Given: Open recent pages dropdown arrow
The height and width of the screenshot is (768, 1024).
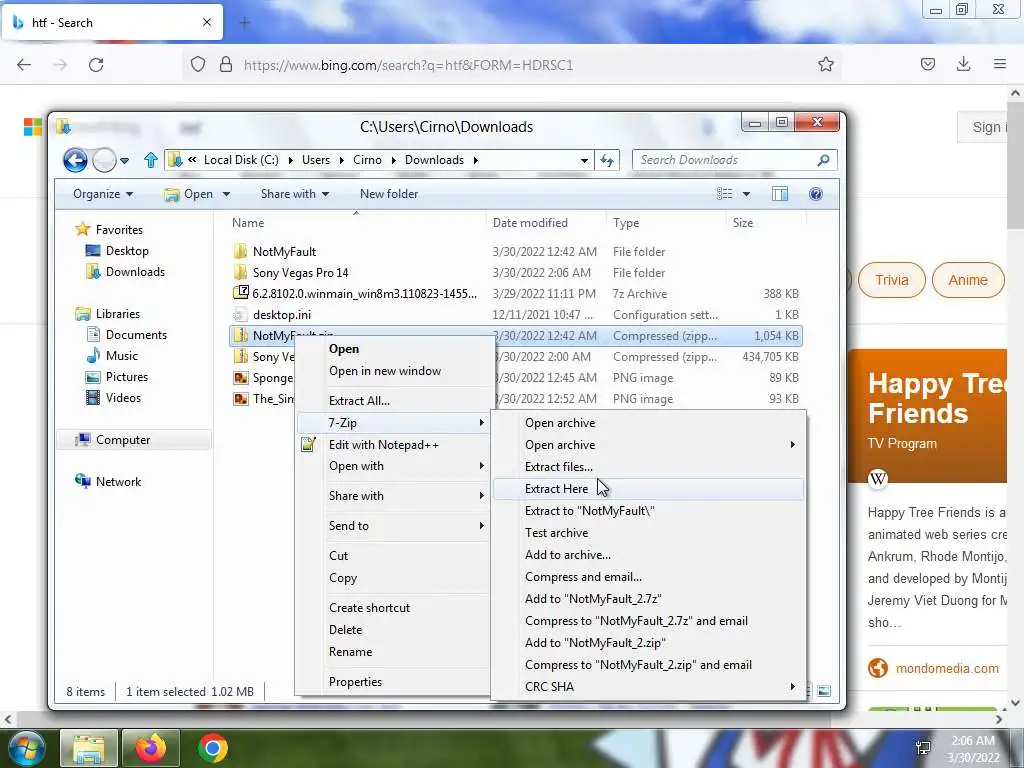Looking at the screenshot, I should [124, 160].
